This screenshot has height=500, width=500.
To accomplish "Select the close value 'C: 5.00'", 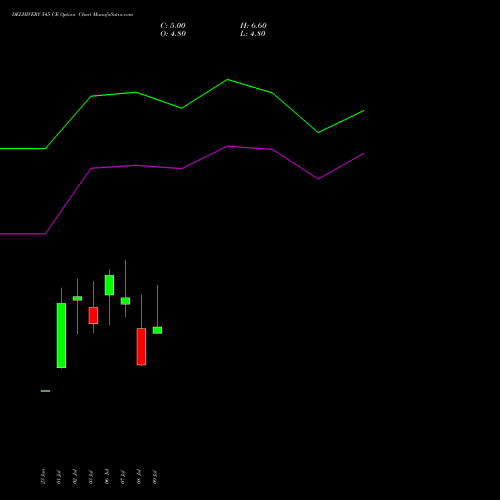I will tap(173, 26).
